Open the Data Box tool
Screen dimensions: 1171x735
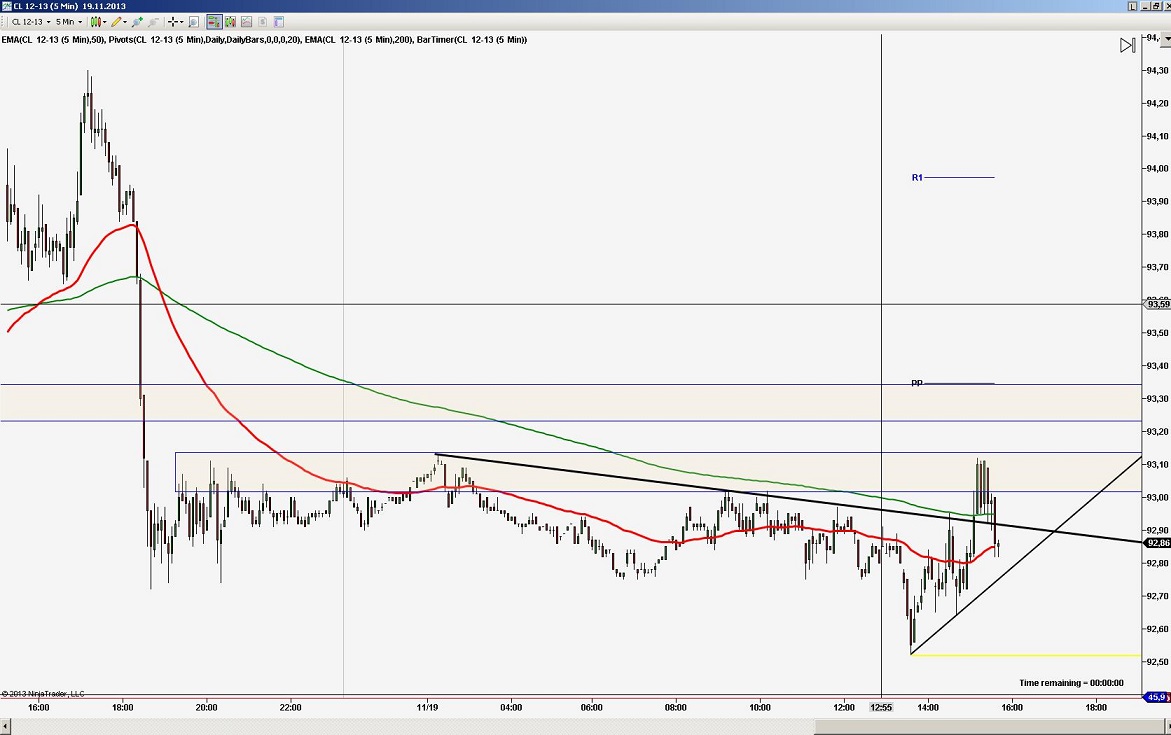click(x=193, y=22)
